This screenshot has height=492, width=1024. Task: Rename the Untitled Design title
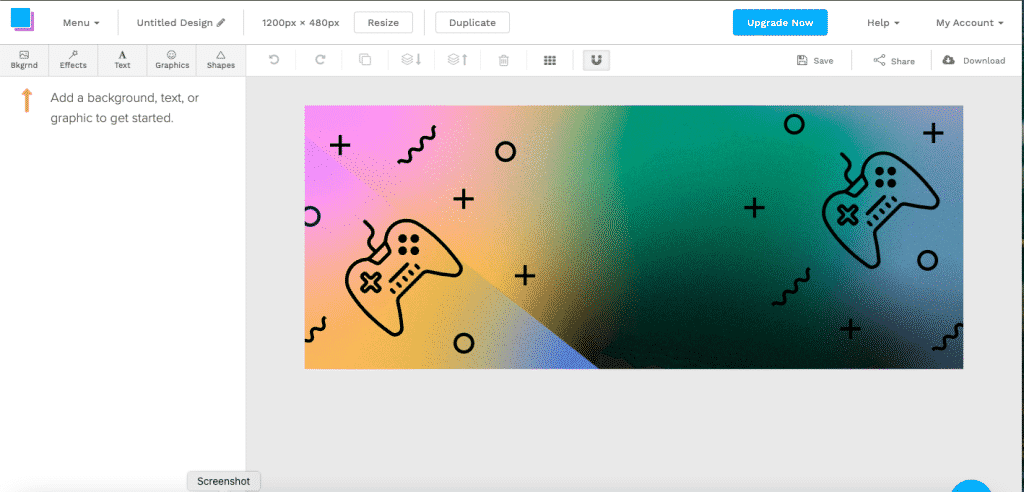(x=174, y=23)
